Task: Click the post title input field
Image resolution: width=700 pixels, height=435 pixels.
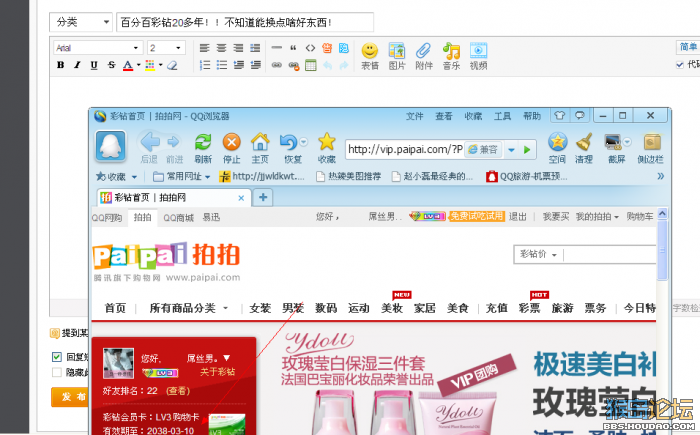Action: 245,22
